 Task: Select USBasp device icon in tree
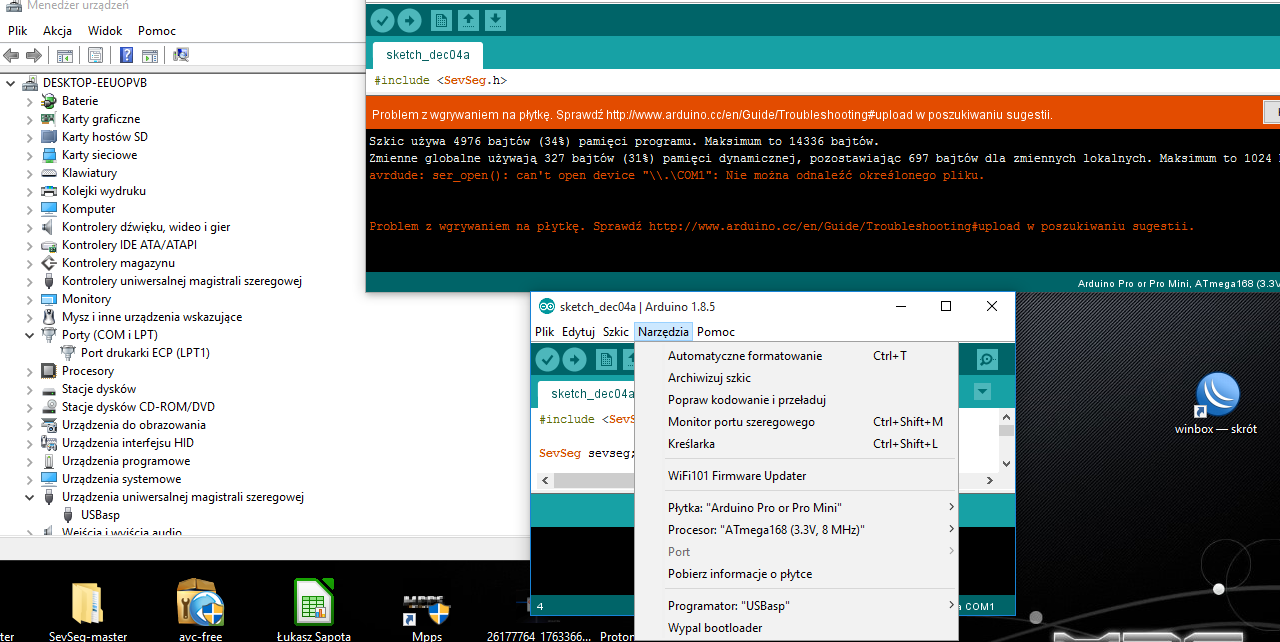coord(69,515)
